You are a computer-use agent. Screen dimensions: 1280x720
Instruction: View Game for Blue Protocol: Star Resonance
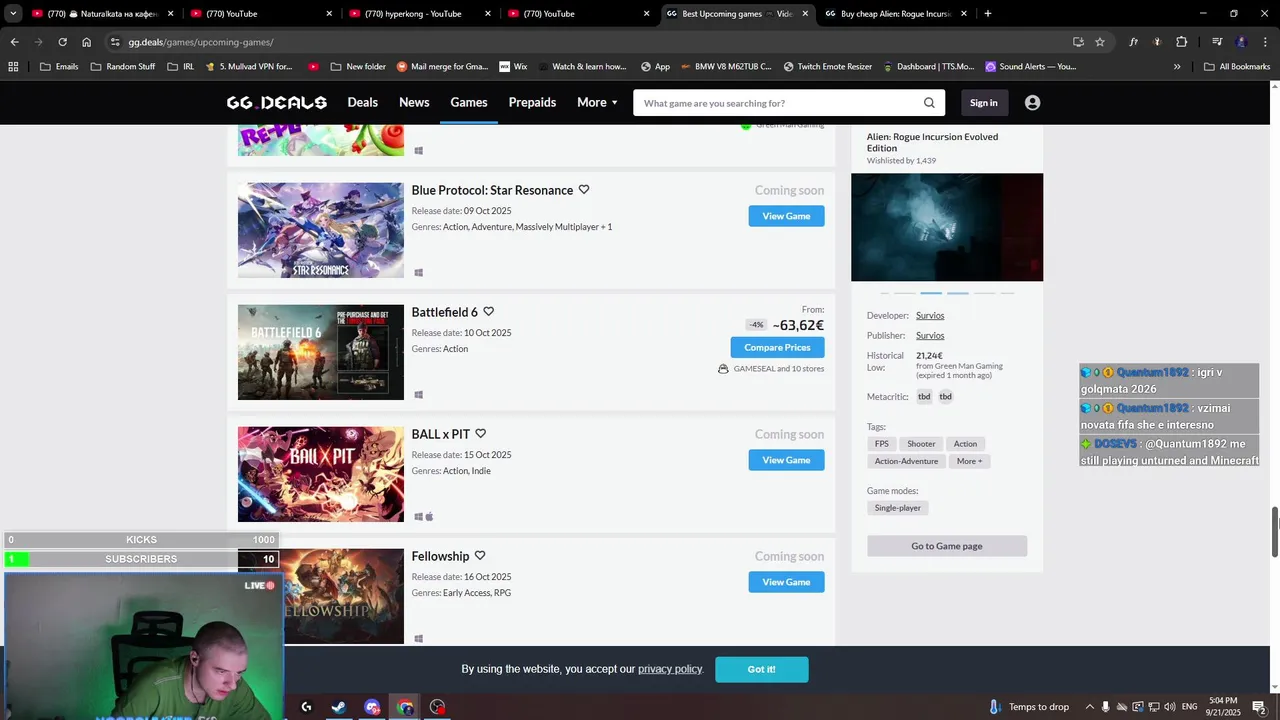point(786,216)
